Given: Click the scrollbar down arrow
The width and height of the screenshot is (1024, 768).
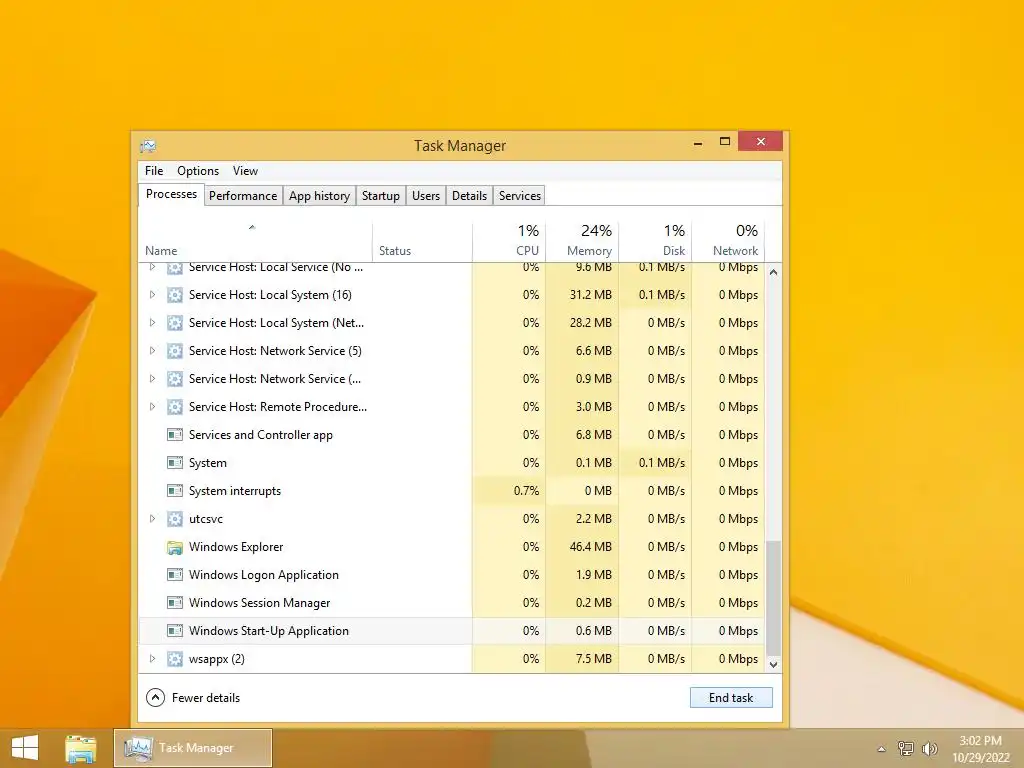Looking at the screenshot, I should click(x=773, y=665).
